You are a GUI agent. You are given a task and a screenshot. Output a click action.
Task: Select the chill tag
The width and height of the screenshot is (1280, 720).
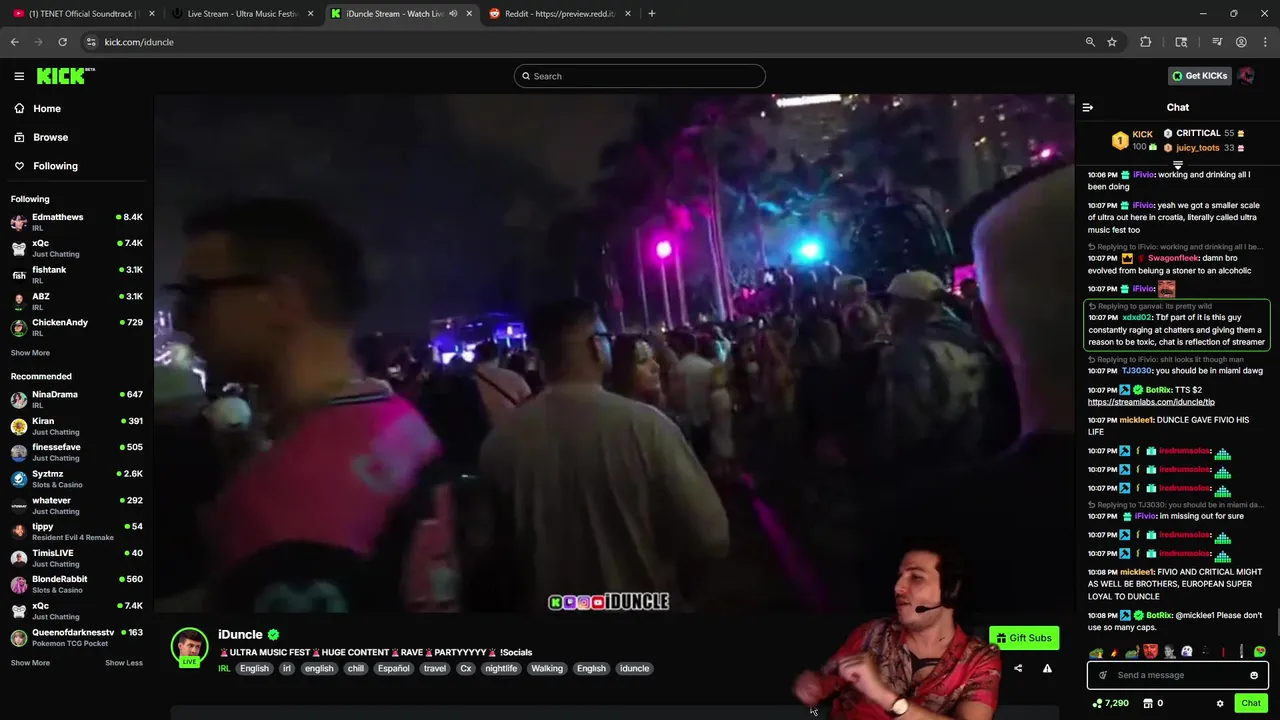(x=356, y=668)
